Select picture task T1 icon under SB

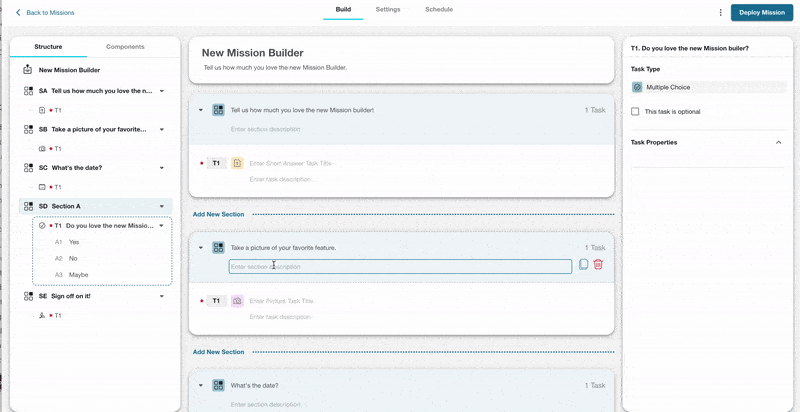42,149
